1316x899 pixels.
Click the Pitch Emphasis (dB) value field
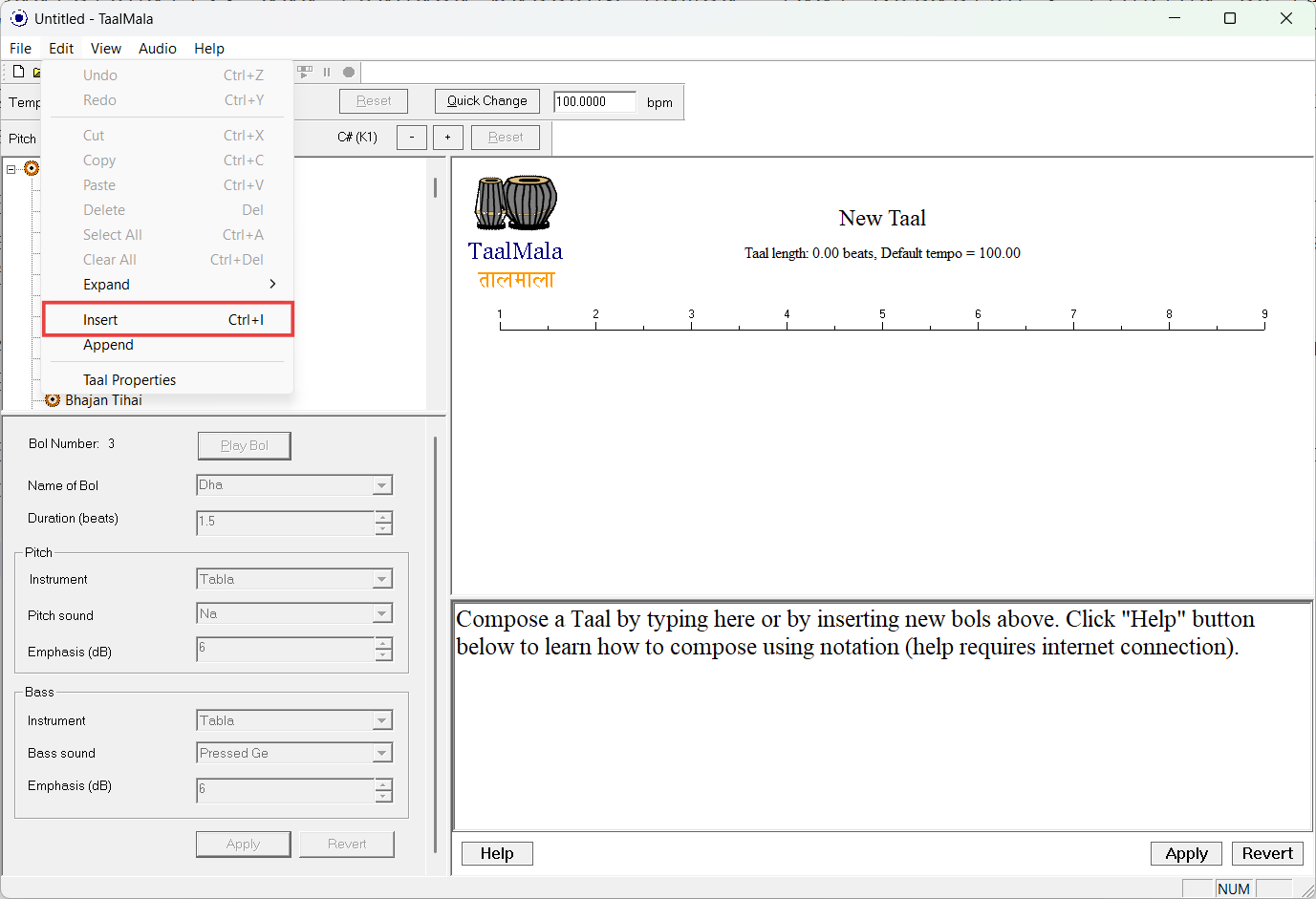pos(286,649)
